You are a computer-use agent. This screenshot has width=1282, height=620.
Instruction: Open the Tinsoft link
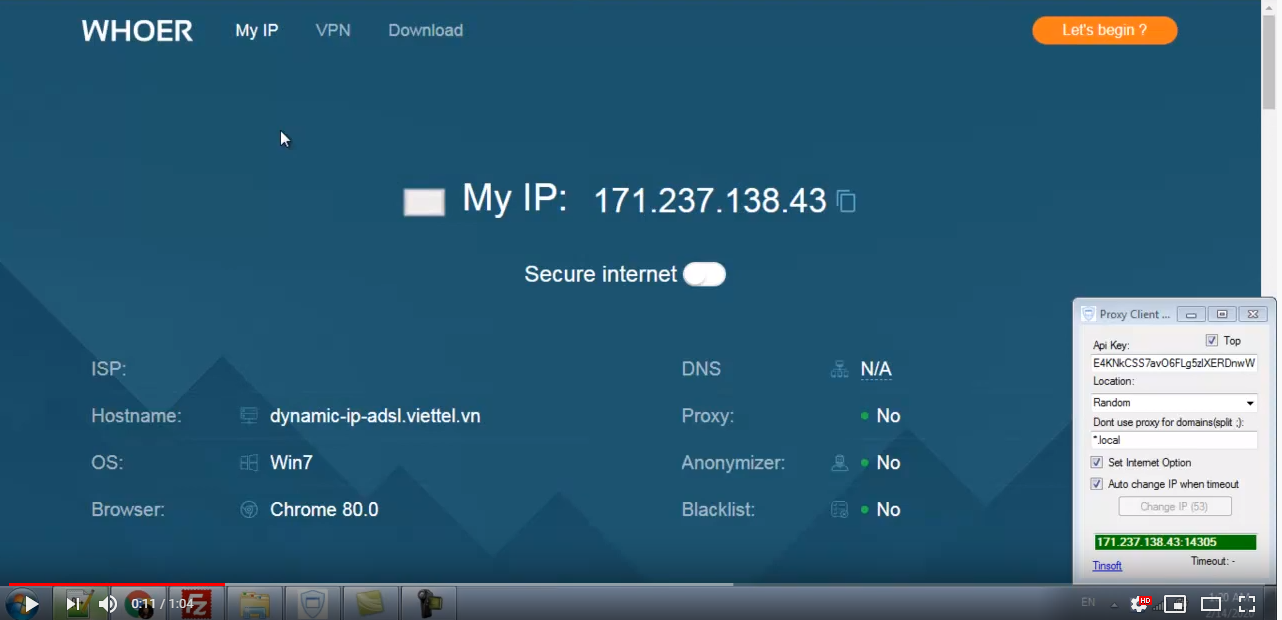[x=1107, y=566]
